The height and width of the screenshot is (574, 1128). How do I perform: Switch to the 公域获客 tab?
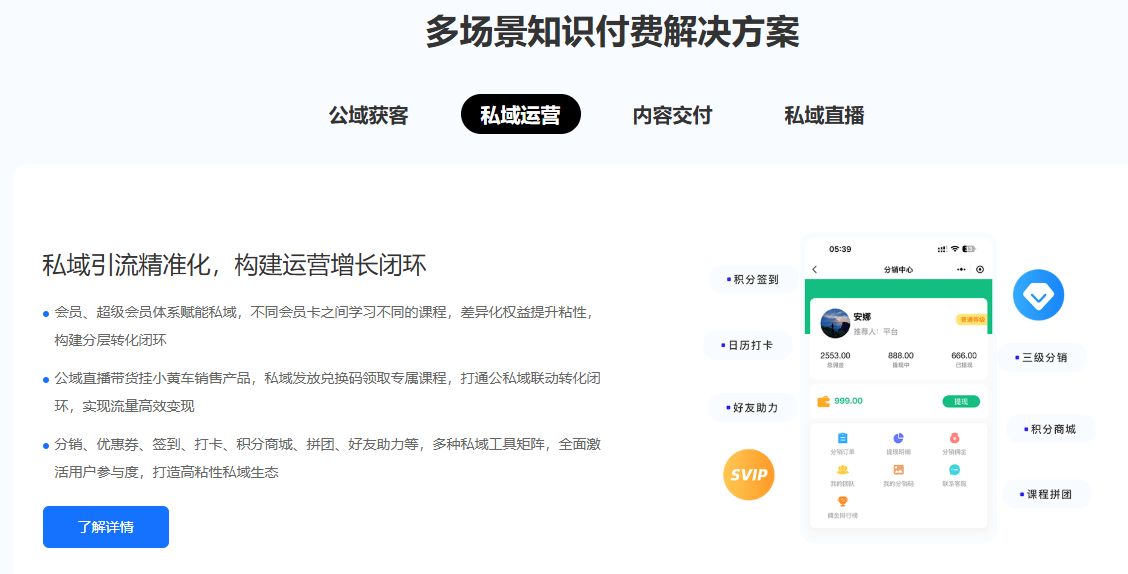(368, 115)
